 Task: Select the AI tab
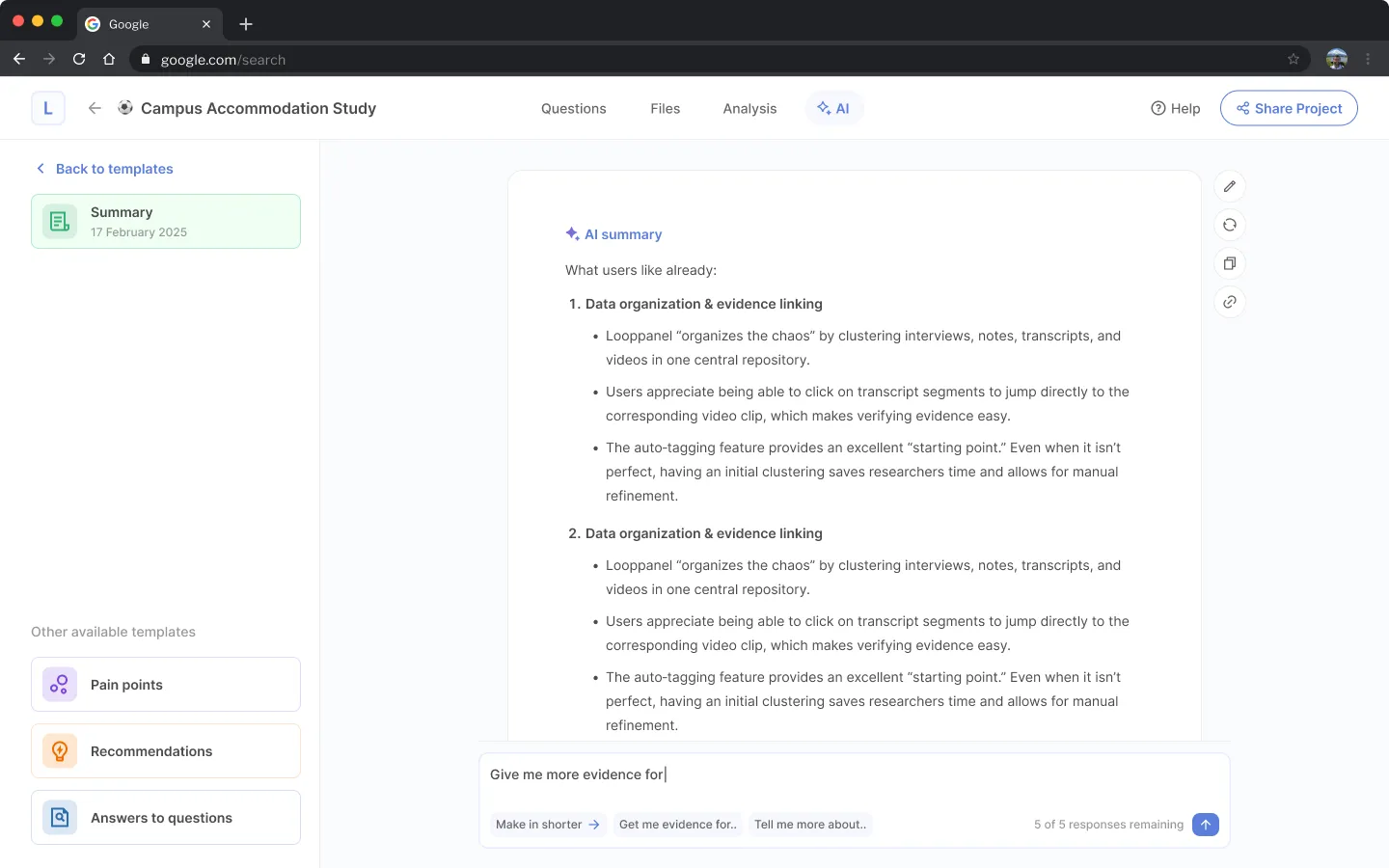(x=834, y=108)
